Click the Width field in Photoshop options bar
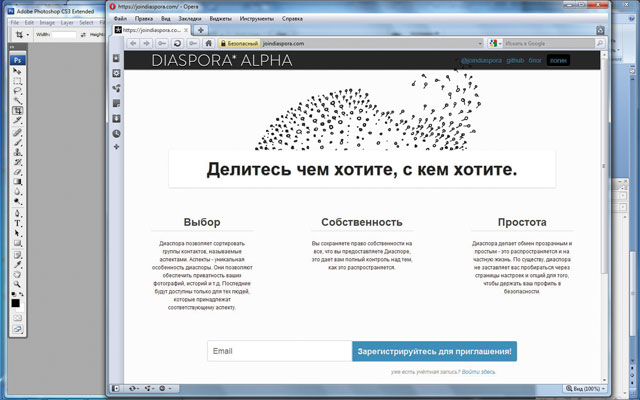 [64, 35]
